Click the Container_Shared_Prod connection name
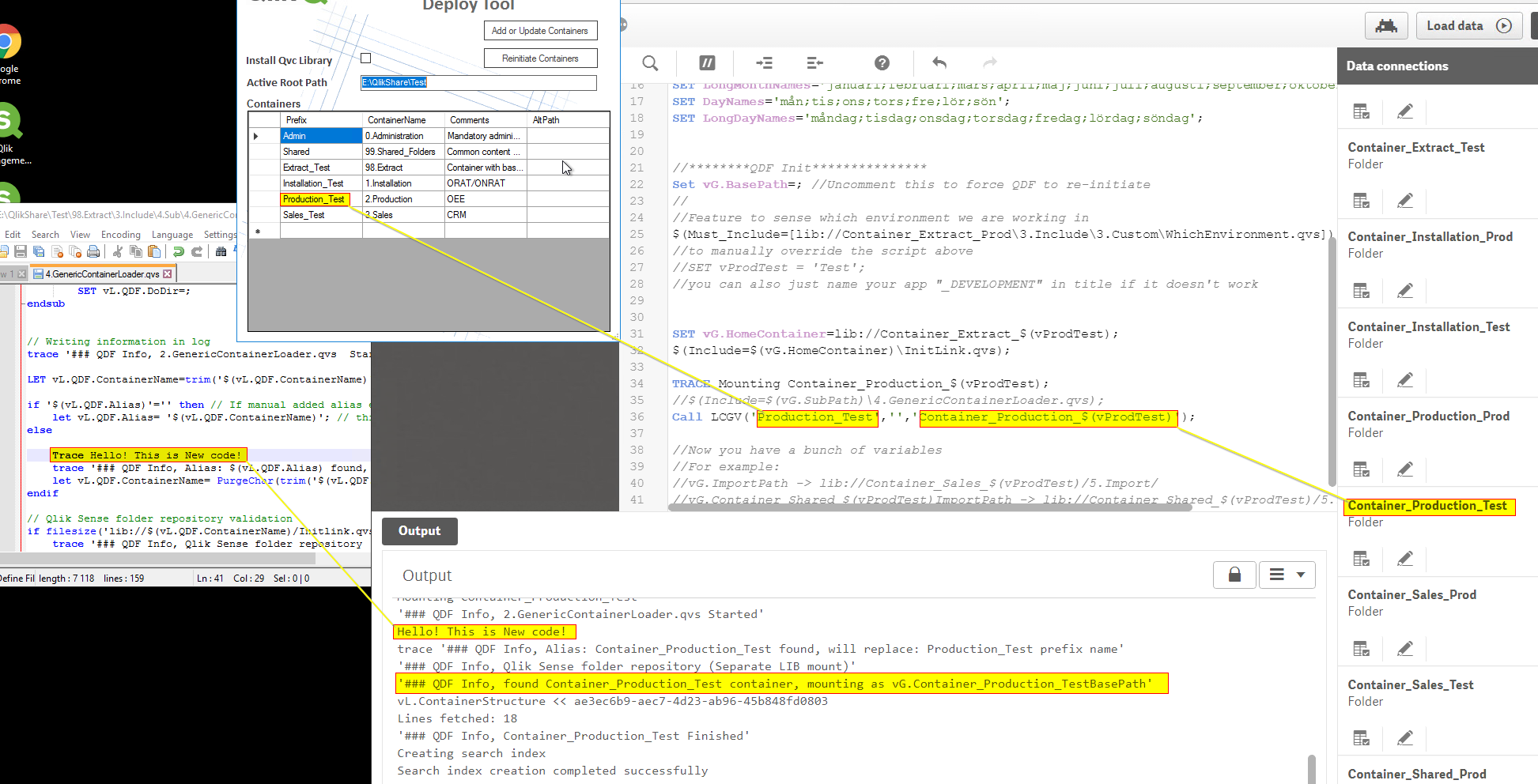The height and width of the screenshot is (784, 1538). [1416, 775]
